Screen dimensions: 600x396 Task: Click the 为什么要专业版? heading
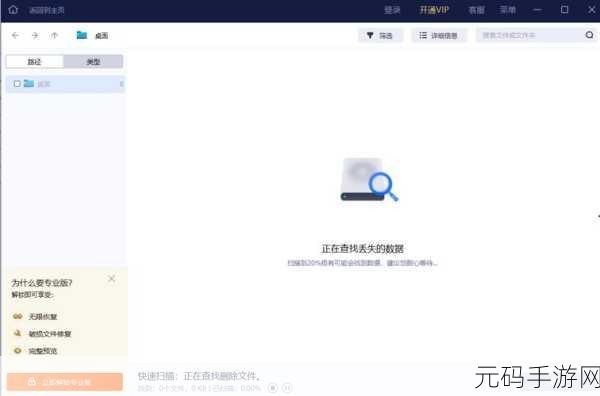pyautogui.click(x=42, y=283)
